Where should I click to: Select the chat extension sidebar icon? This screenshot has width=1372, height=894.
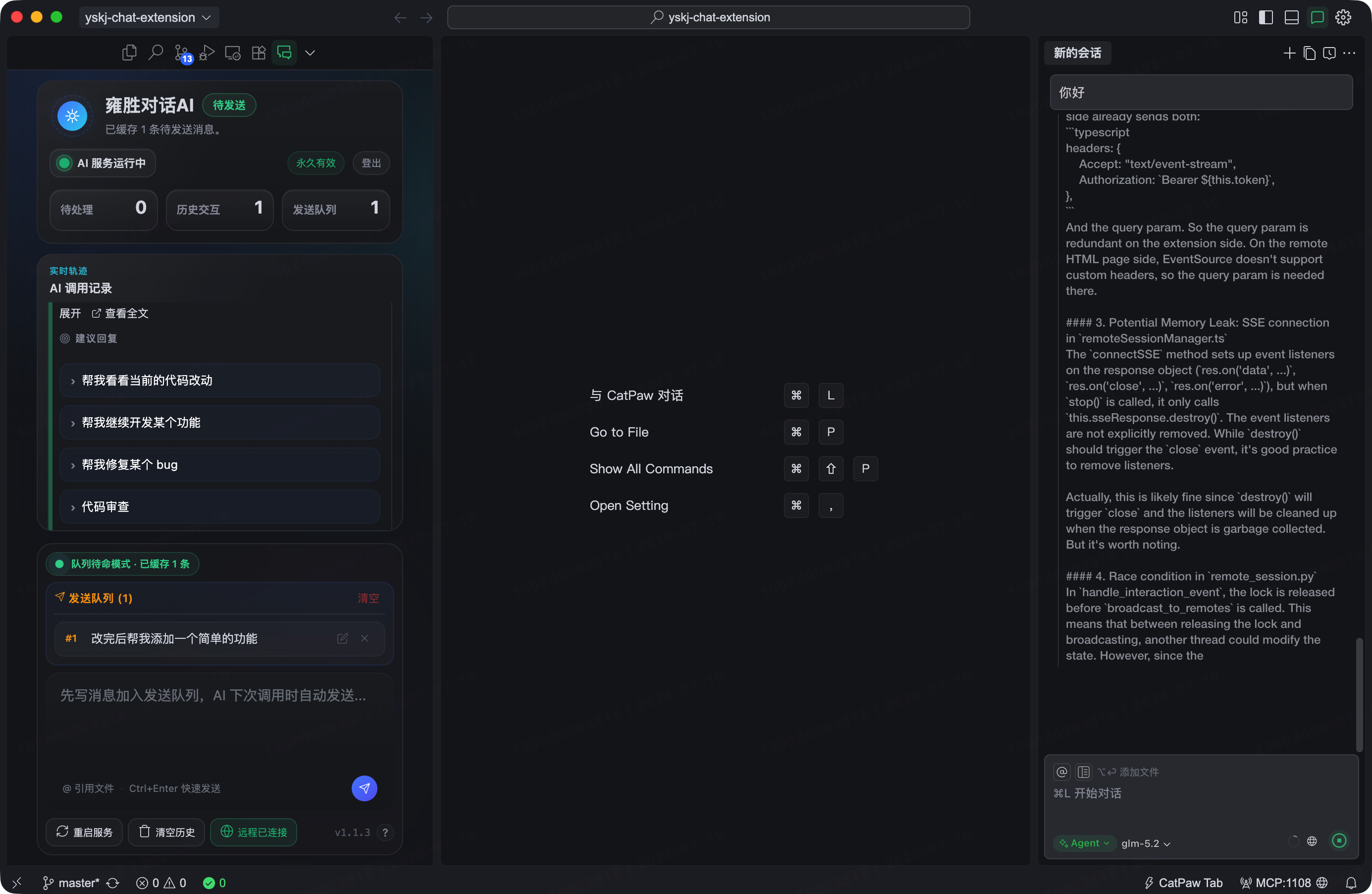pos(284,53)
